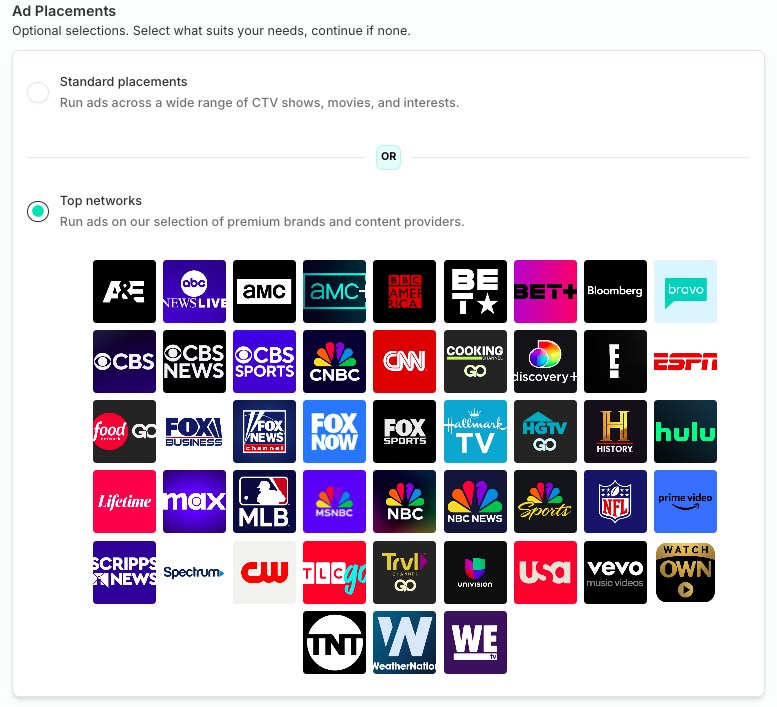This screenshot has width=777, height=707.
Task: Select the Bravo logo
Action: (x=685, y=291)
